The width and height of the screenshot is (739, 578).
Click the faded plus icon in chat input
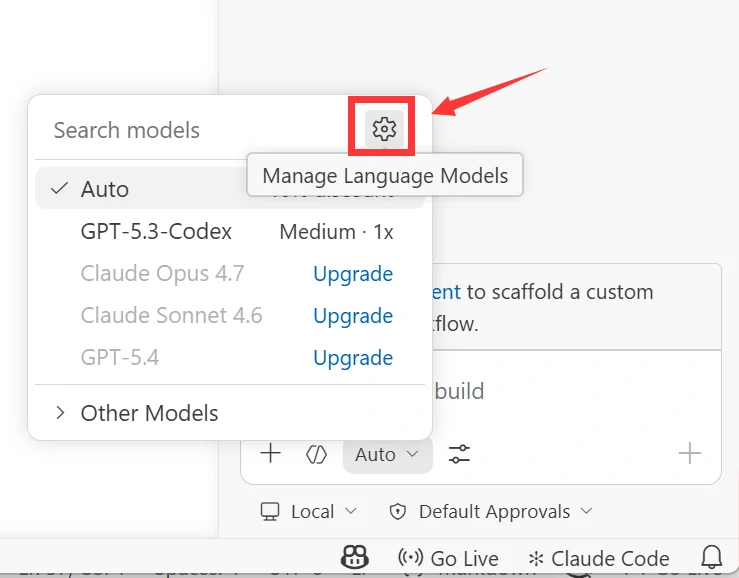[x=690, y=454]
